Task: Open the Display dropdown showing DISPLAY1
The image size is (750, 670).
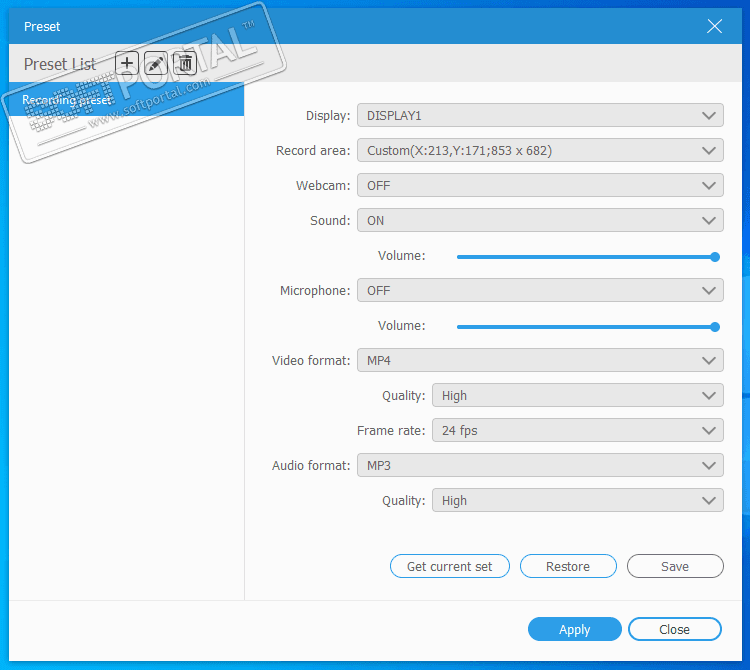Action: pos(540,115)
